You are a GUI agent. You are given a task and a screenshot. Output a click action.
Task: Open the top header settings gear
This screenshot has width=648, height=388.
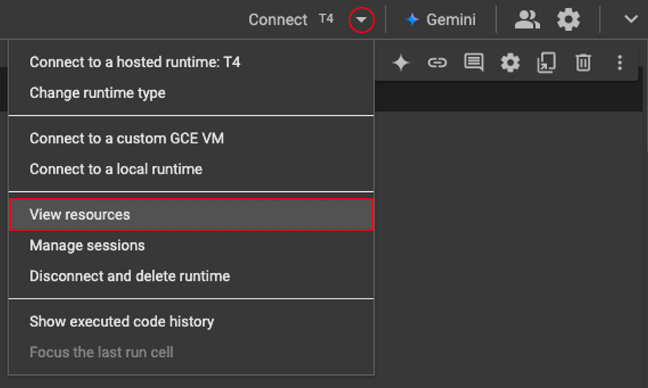pyautogui.click(x=568, y=19)
